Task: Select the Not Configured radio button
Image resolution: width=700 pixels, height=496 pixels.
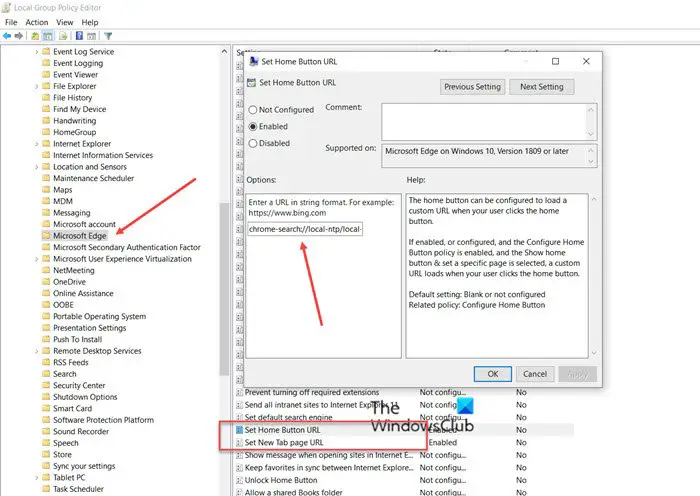Action: point(253,110)
